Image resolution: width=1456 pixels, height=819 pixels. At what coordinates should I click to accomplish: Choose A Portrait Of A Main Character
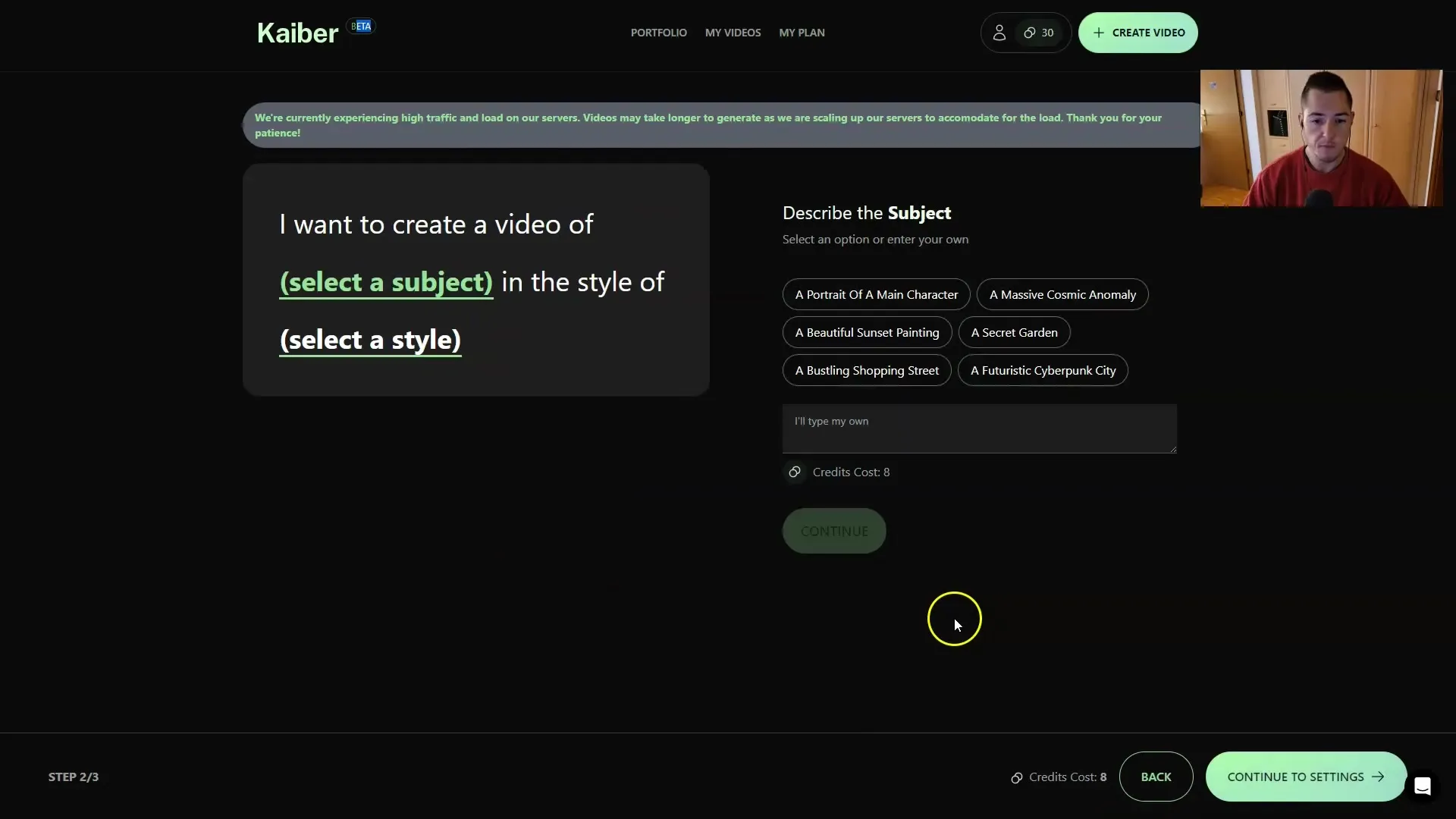pos(876,294)
